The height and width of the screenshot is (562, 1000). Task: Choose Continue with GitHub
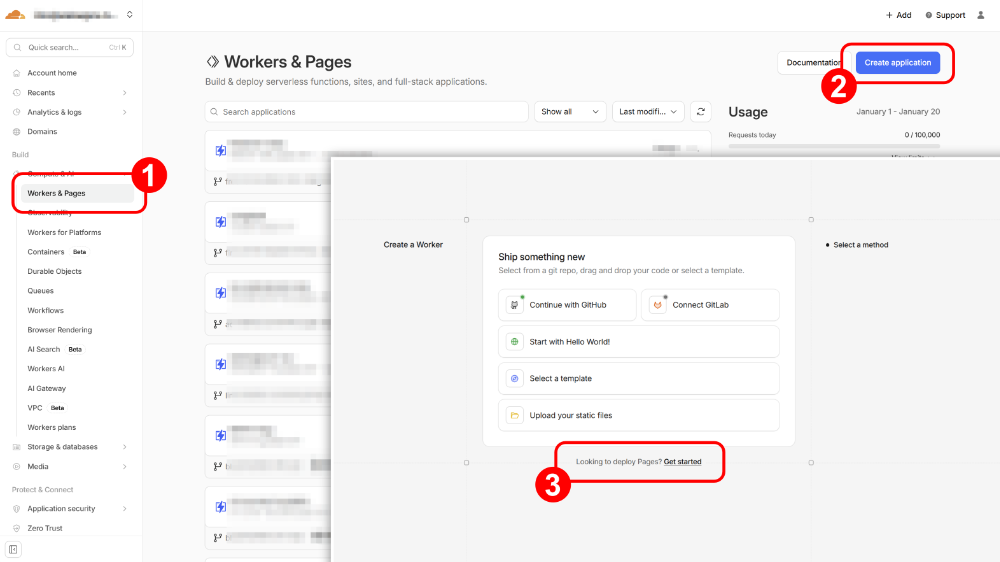pyautogui.click(x=567, y=305)
